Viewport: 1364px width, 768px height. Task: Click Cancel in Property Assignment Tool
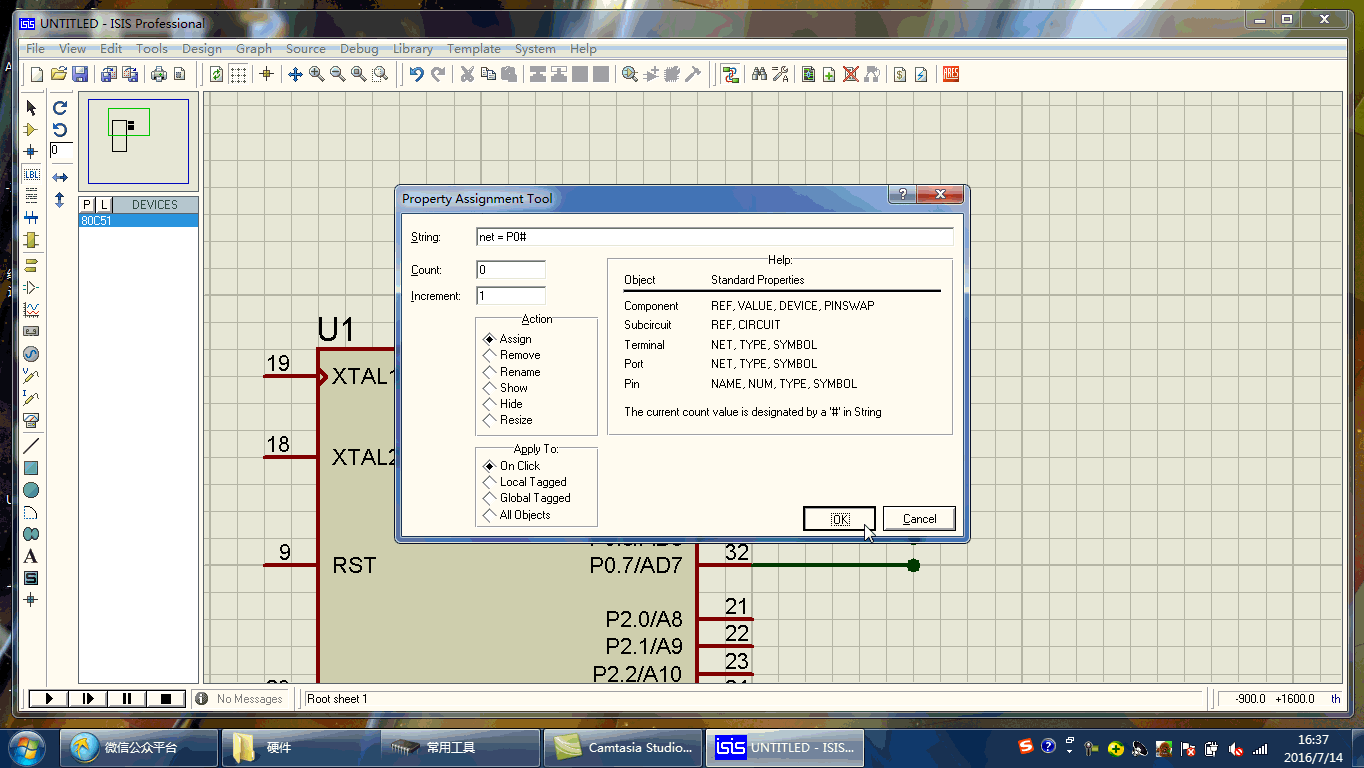[x=919, y=519]
